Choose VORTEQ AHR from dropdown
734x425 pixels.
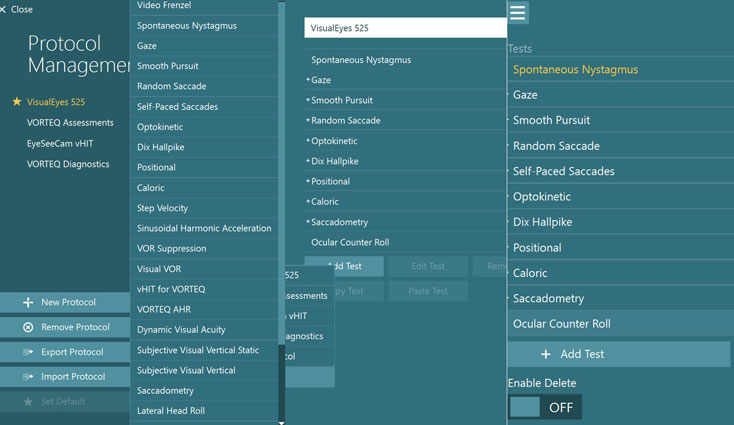[204, 309]
